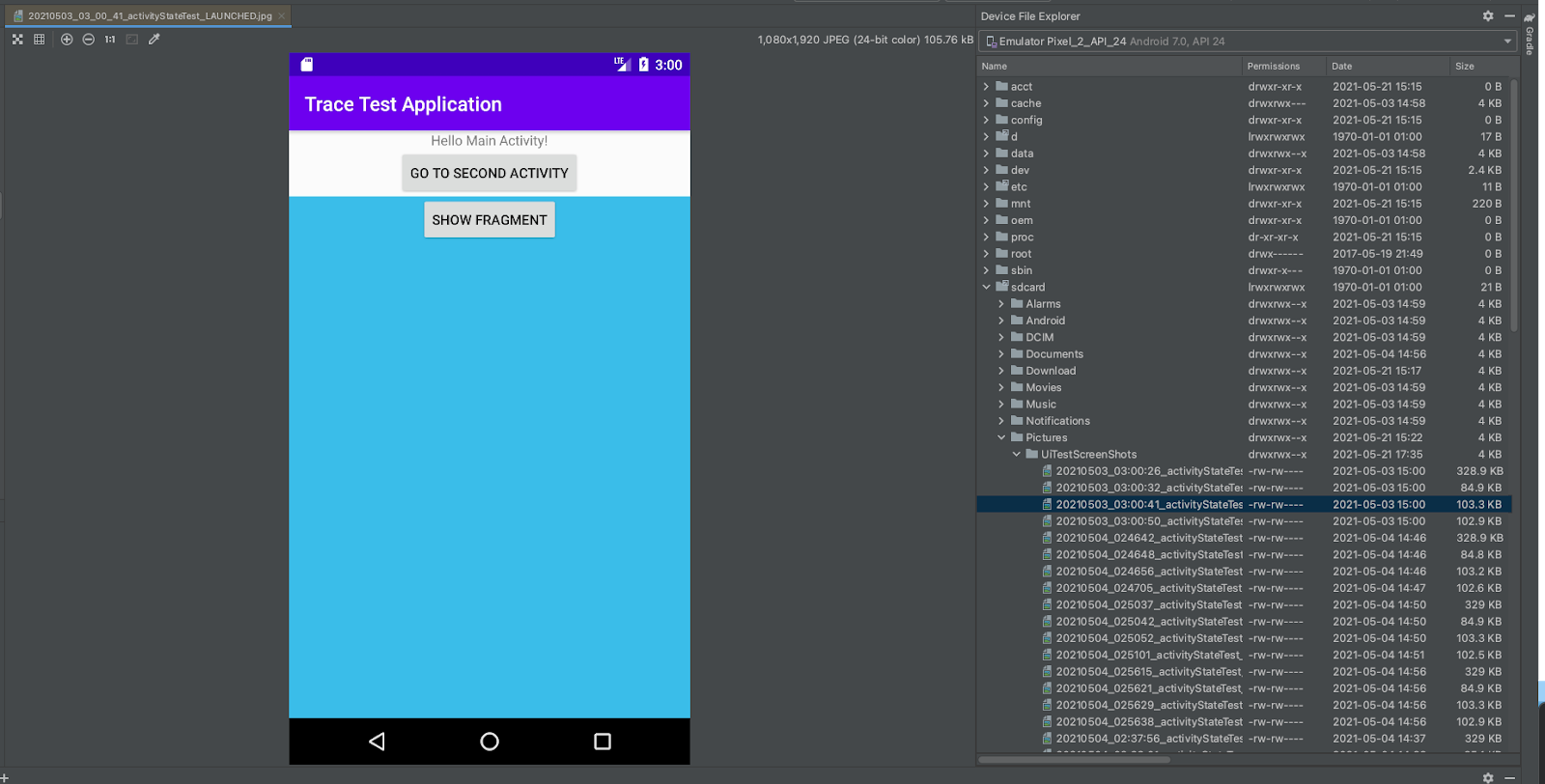Open the bottom panel settings gear
The width and height of the screenshot is (1545, 784).
coord(1488,777)
